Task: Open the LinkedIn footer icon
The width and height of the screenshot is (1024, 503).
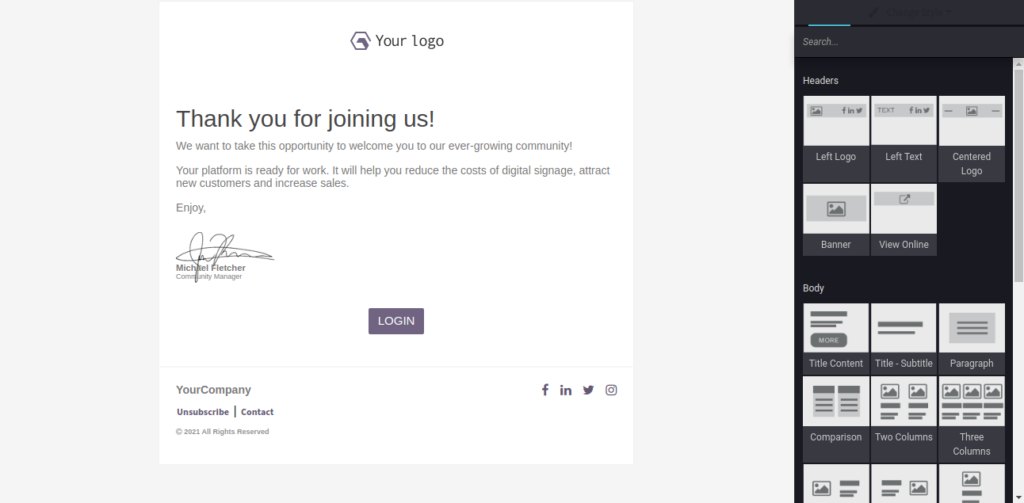Action: [x=566, y=390]
